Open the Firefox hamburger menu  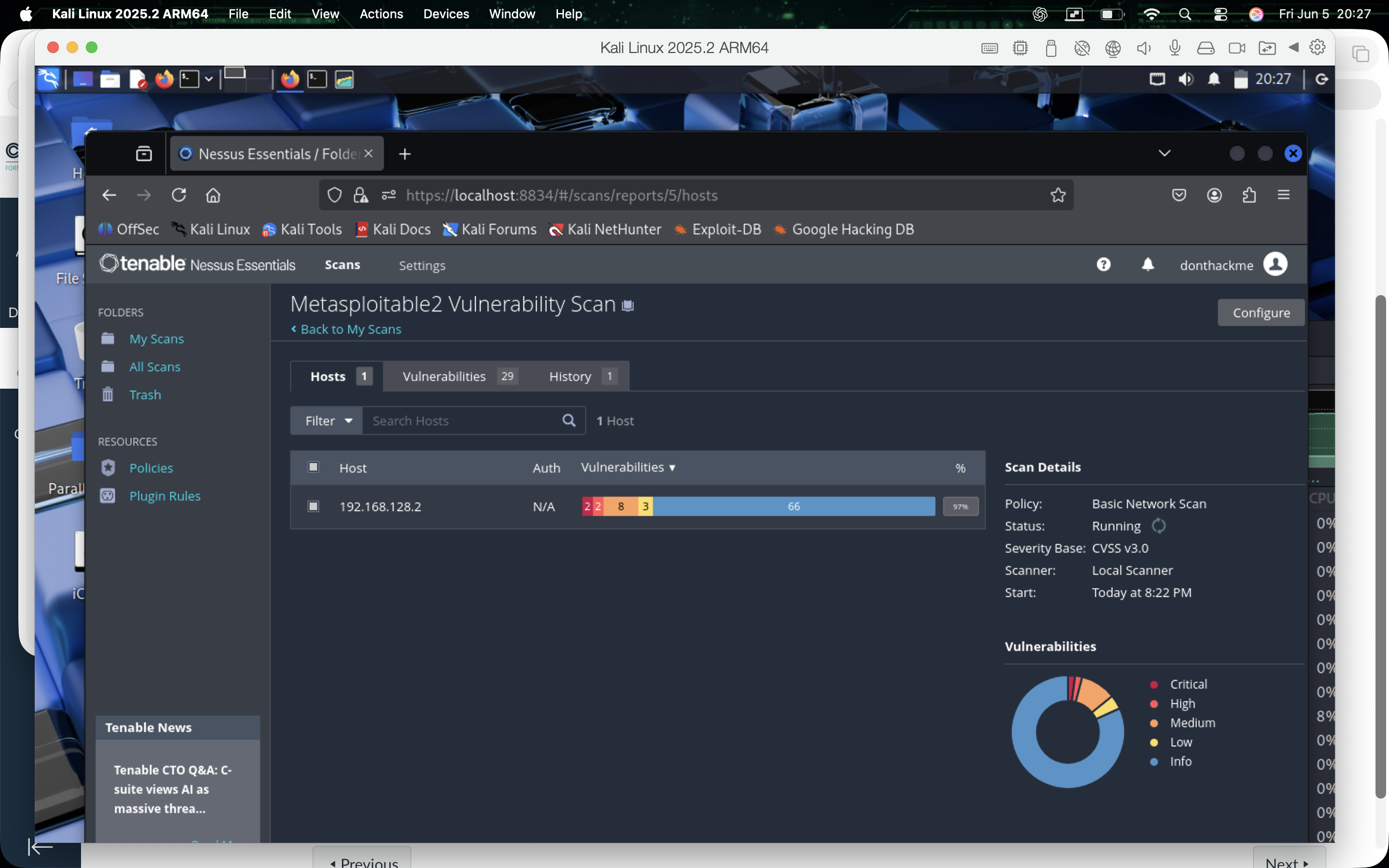(1283, 195)
